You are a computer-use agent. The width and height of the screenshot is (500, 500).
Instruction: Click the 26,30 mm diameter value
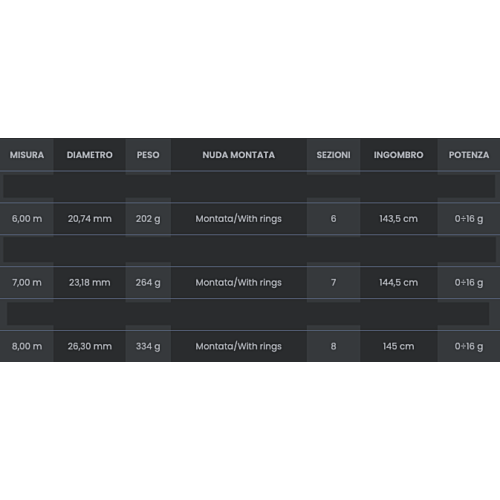point(90,346)
